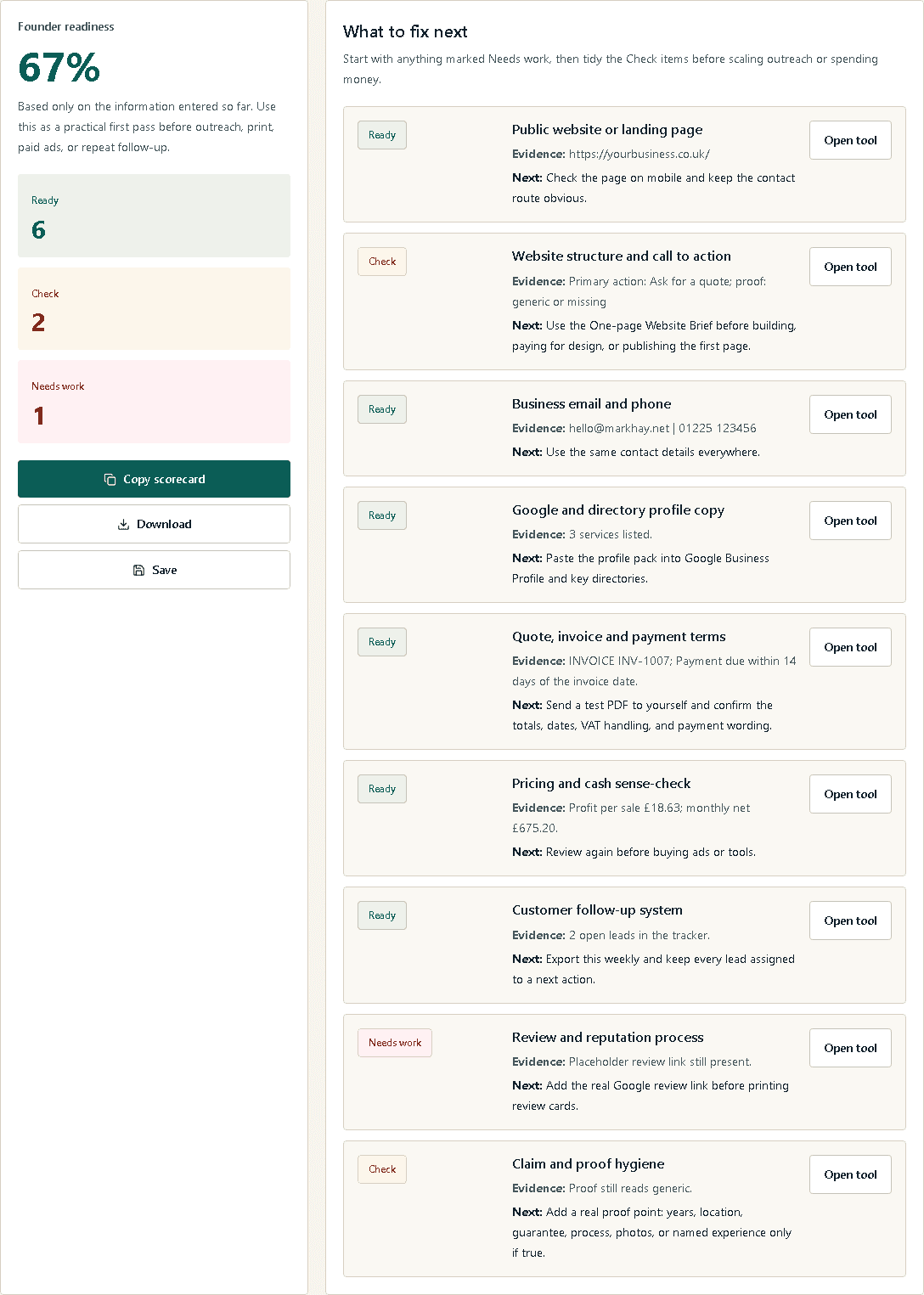This screenshot has width=924, height=1295.
Task: Click the download arrow icon
Action: [x=123, y=525]
